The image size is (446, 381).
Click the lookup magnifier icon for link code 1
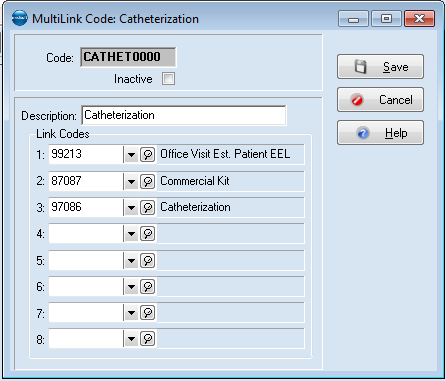click(x=148, y=155)
